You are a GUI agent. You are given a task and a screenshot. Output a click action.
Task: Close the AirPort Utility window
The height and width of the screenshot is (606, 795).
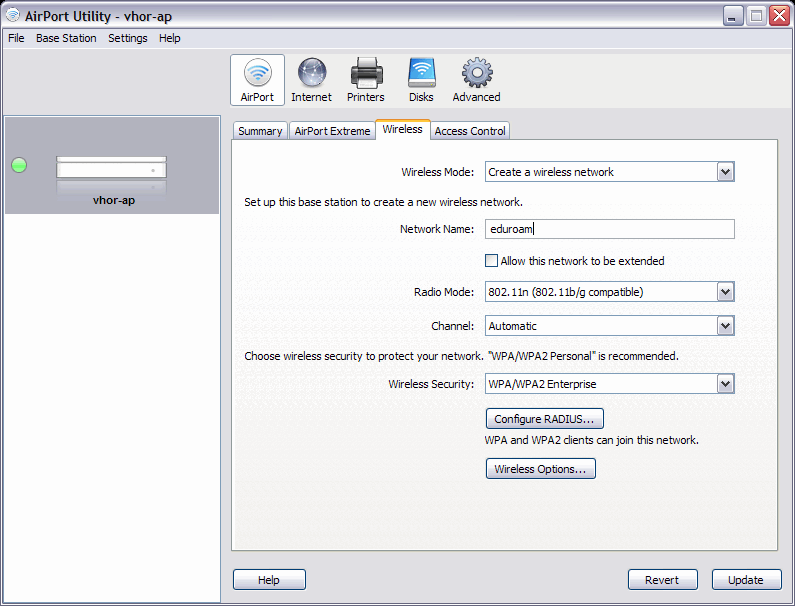(779, 16)
